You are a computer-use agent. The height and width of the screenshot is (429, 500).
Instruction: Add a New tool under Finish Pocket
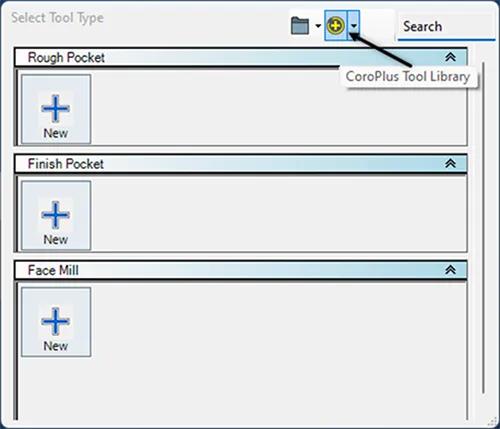56,215
